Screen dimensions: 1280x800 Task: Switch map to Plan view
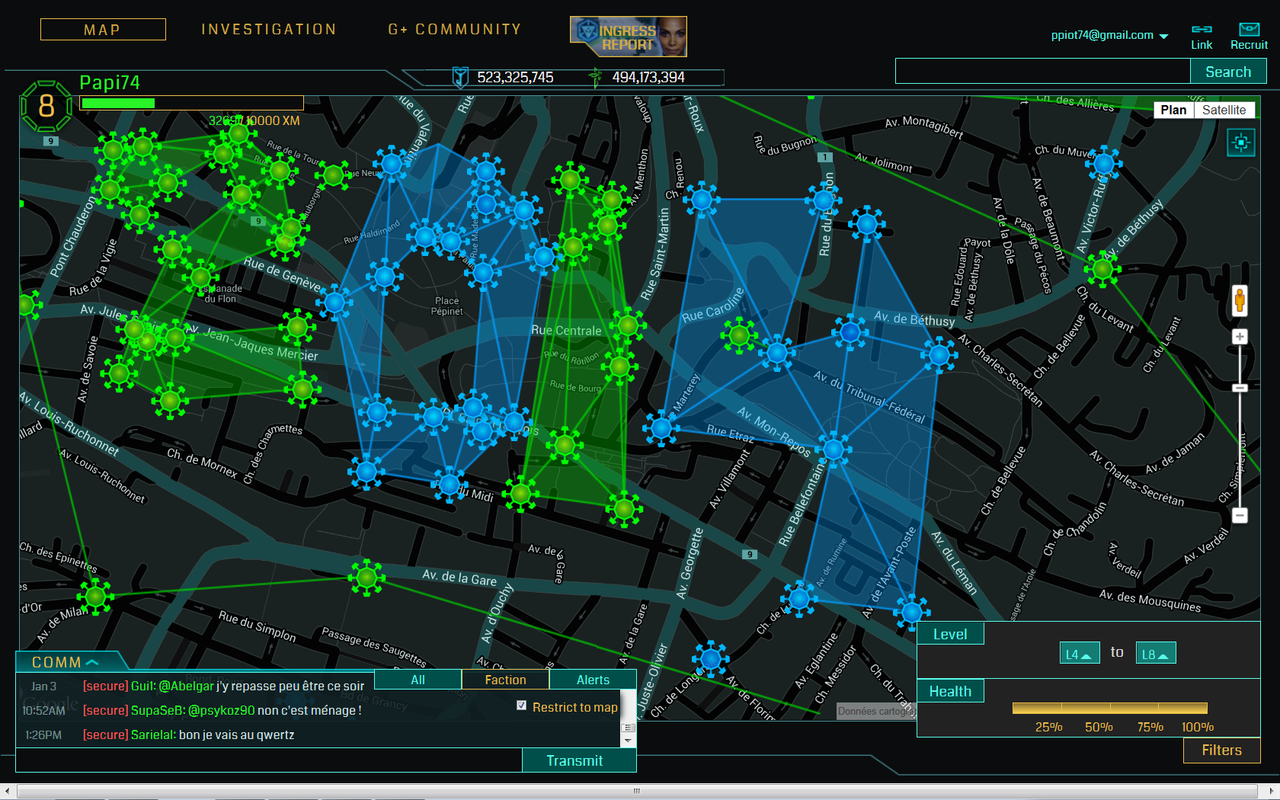1174,110
